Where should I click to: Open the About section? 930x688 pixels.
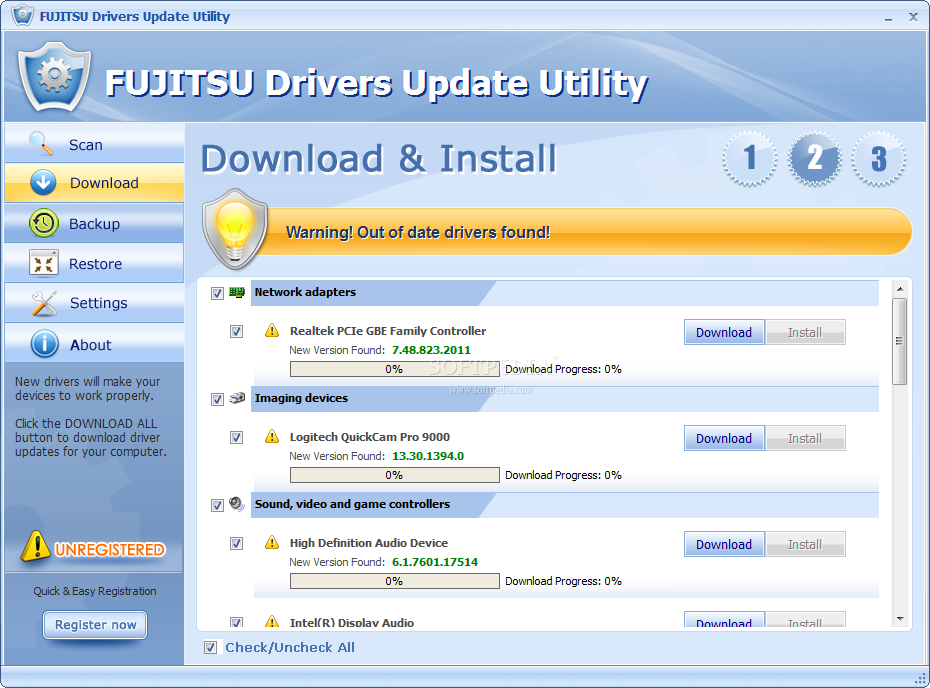pos(94,344)
